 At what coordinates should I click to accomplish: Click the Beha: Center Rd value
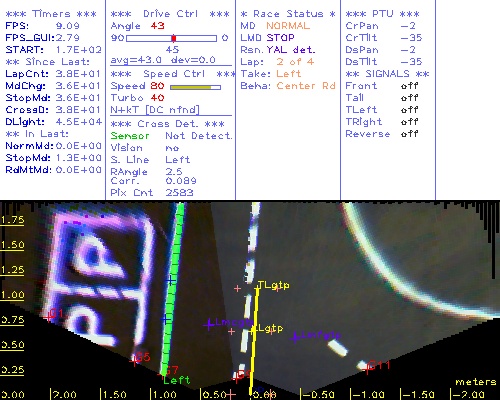(x=306, y=86)
